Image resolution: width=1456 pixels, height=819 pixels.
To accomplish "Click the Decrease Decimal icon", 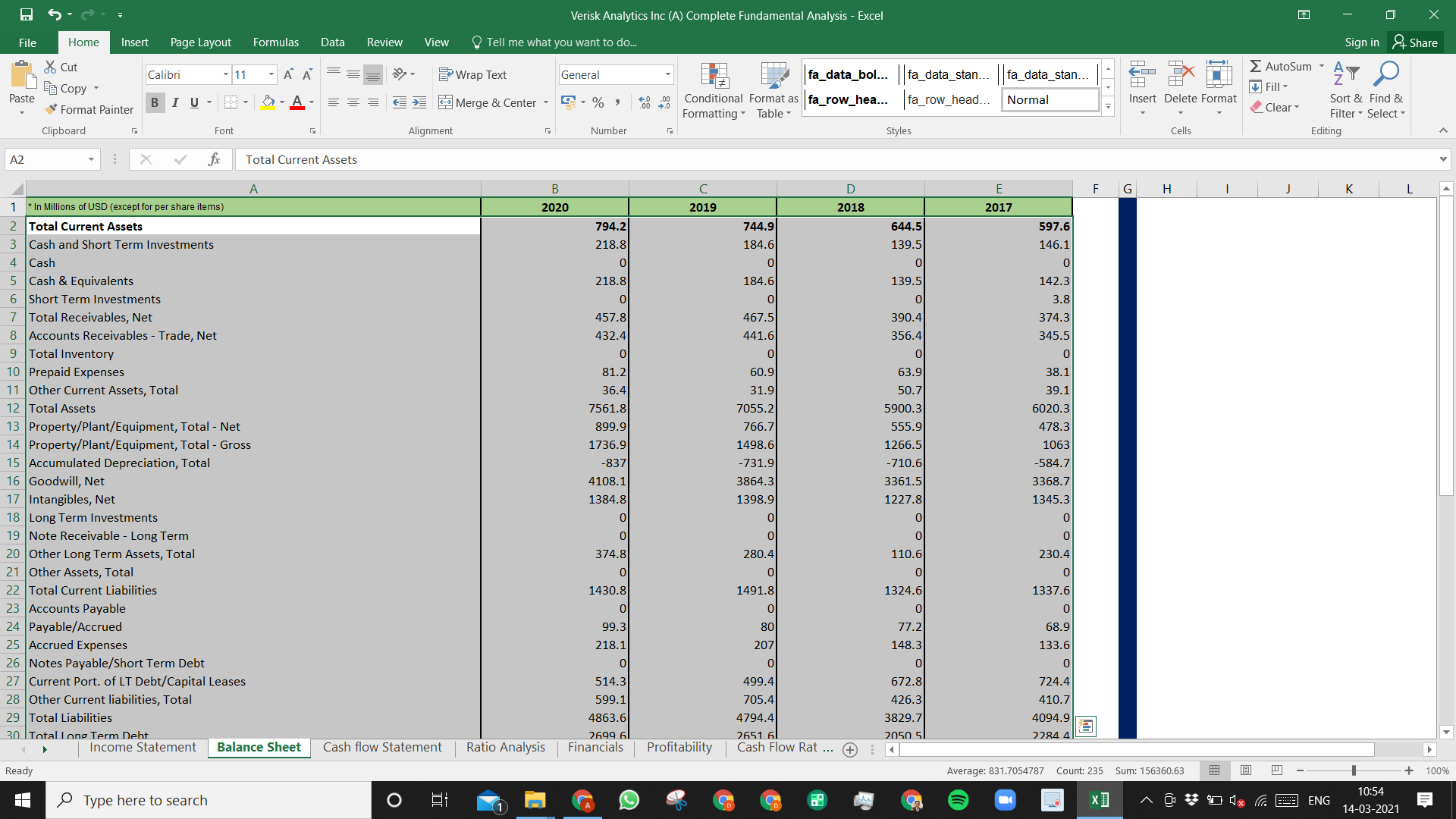I will click(x=664, y=102).
